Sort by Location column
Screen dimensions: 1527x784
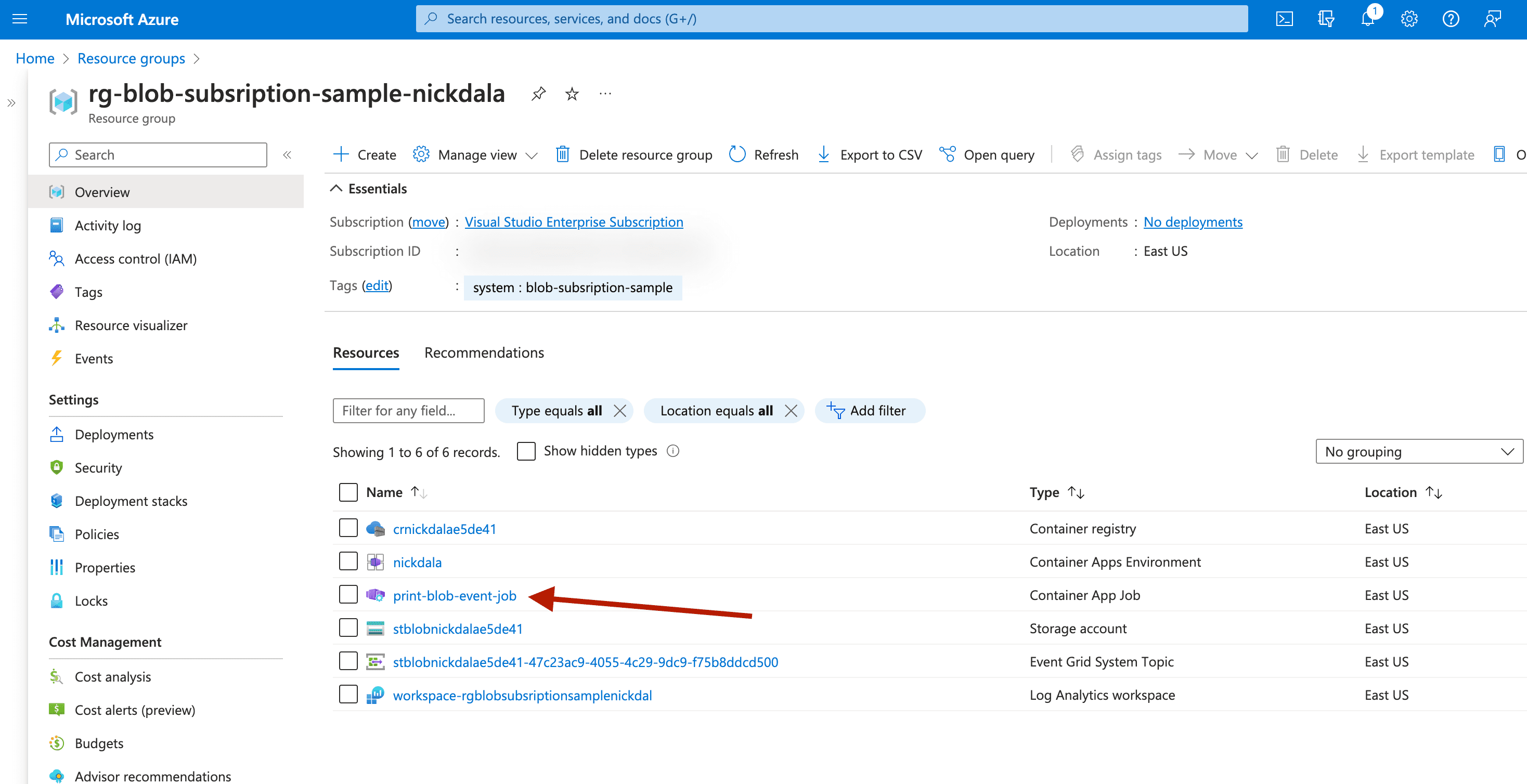coord(1403,492)
